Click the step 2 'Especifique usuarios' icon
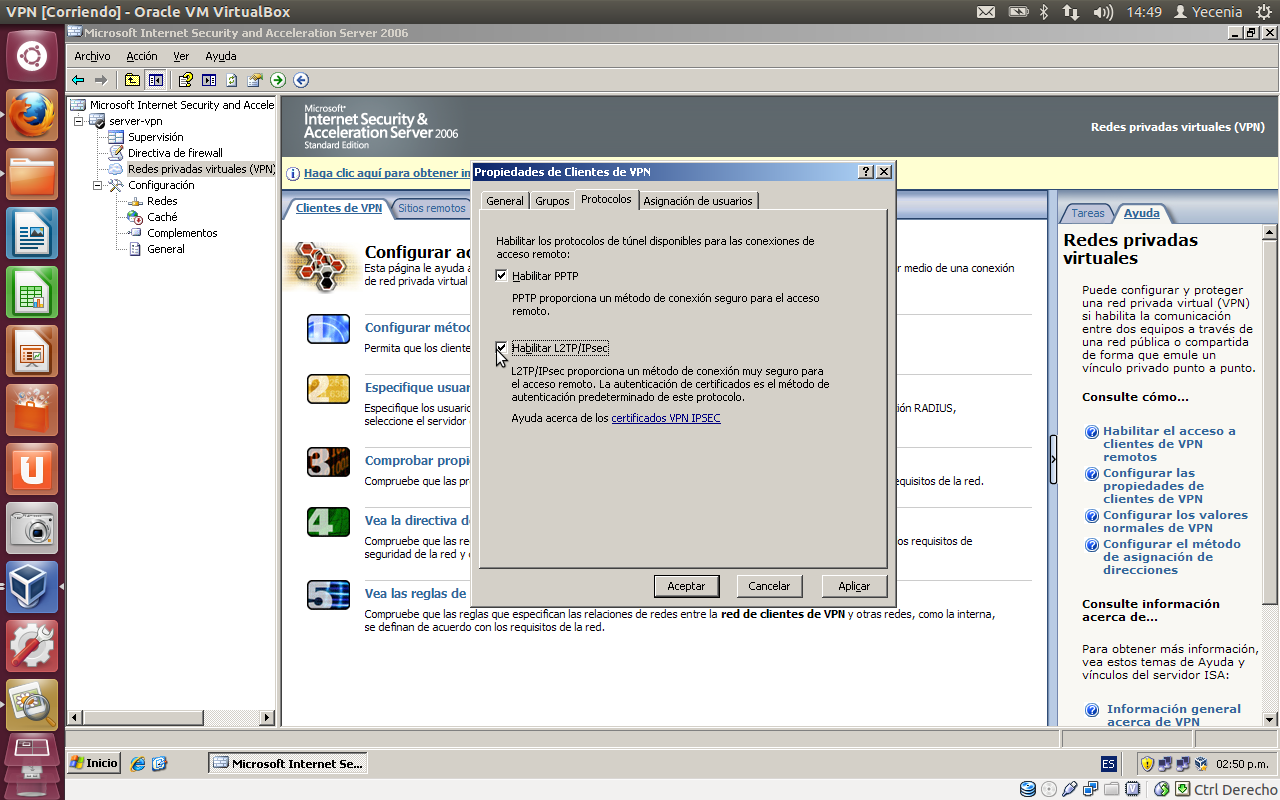1280x800 pixels. click(328, 389)
